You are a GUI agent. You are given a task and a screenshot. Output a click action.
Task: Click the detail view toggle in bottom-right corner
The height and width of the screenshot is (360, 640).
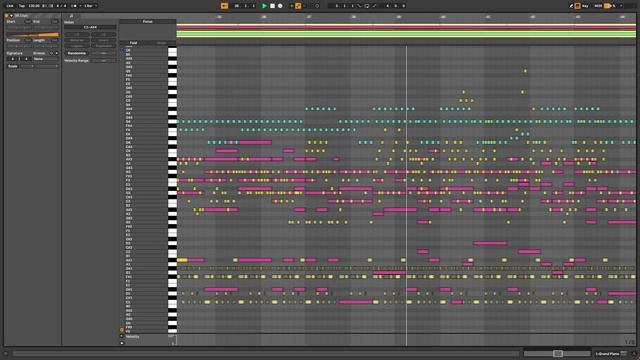pos(634,353)
